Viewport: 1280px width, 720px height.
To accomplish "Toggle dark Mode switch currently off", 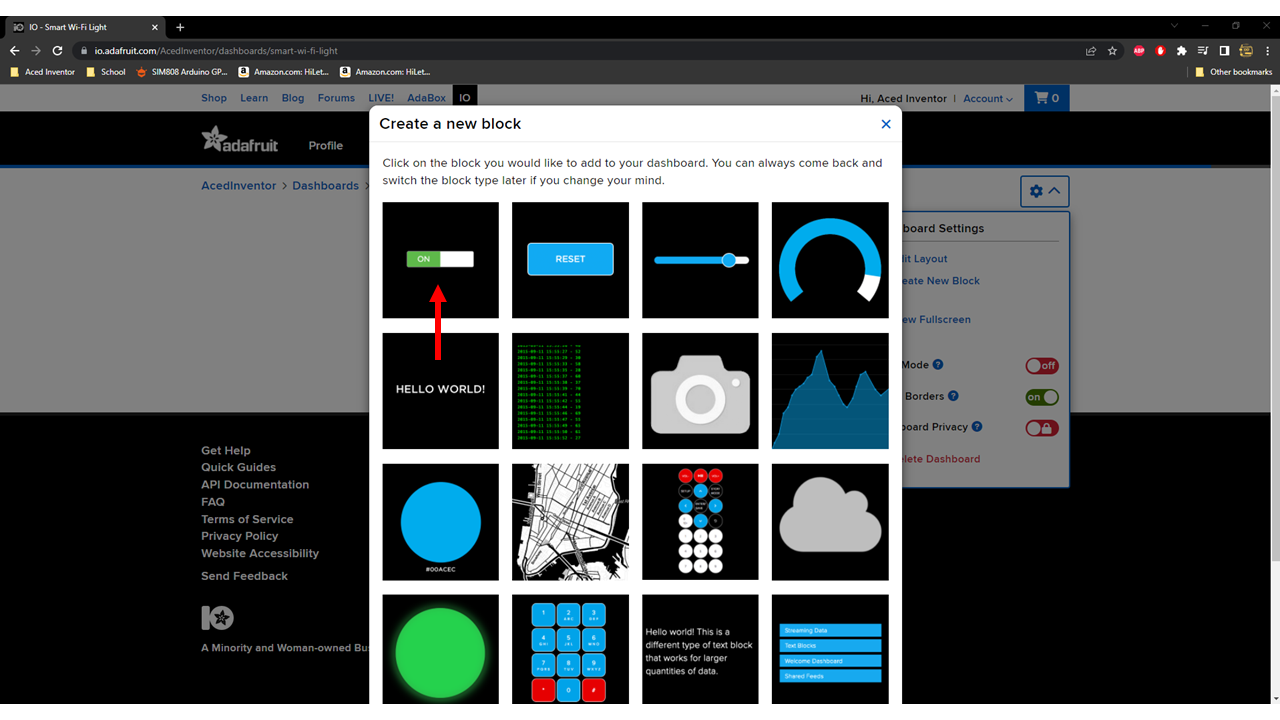I will click(1041, 366).
